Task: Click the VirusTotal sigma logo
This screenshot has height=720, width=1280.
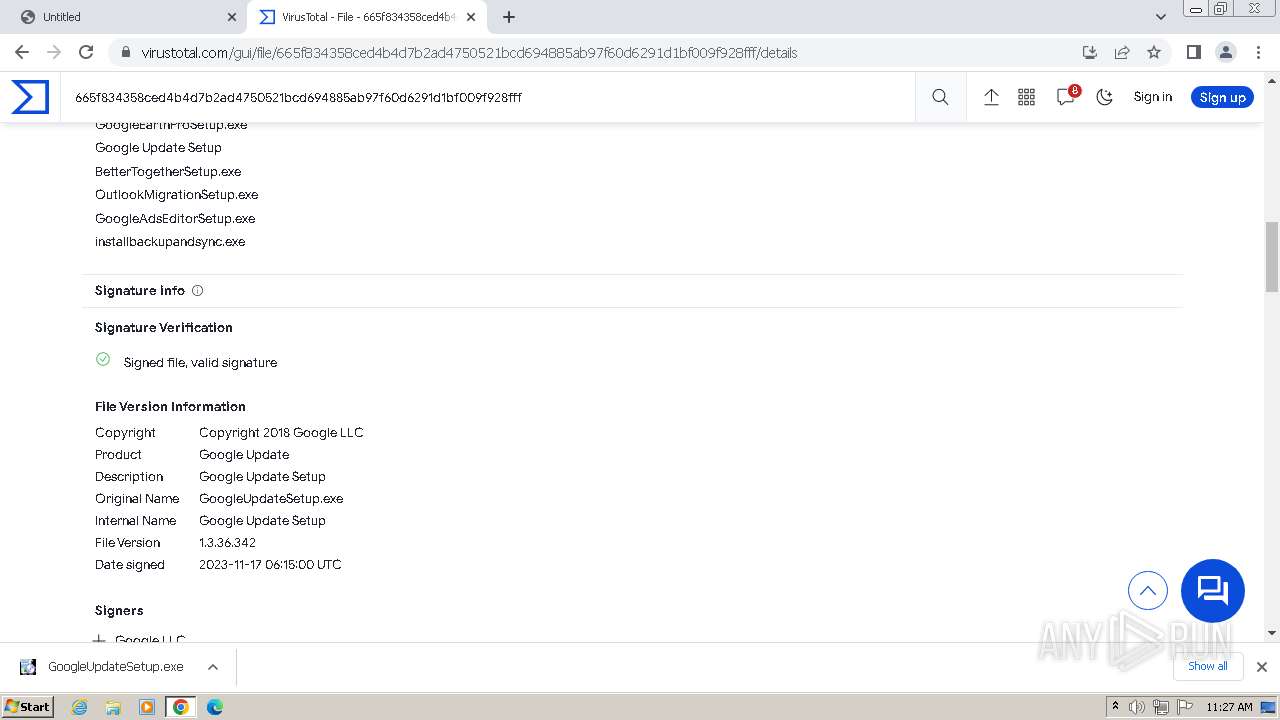Action: tap(30, 97)
